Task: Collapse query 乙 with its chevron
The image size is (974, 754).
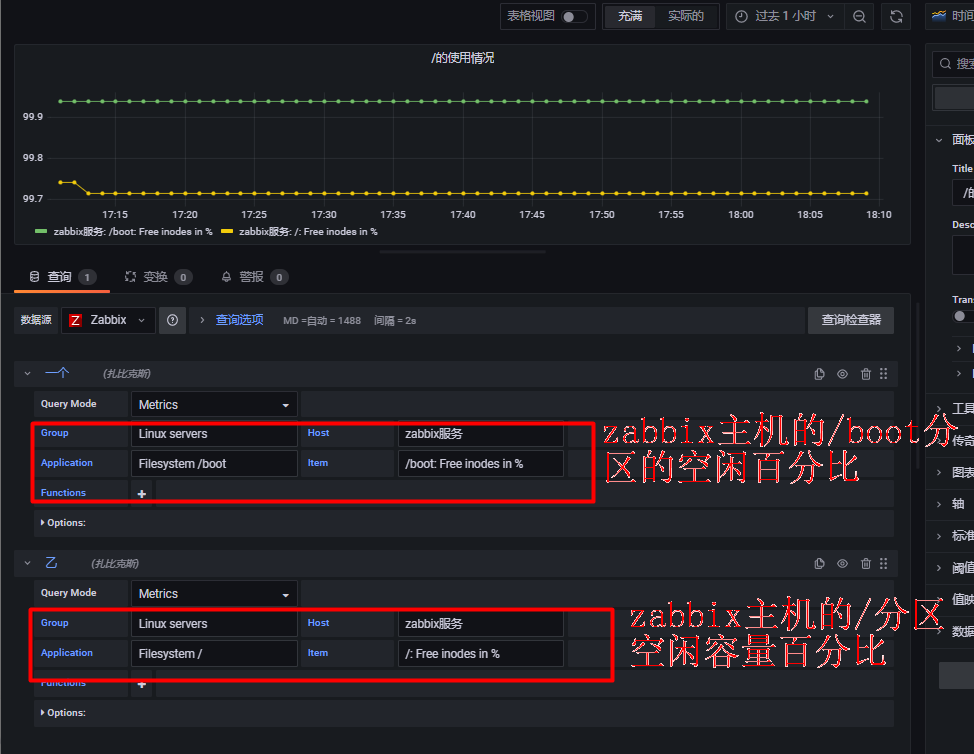Action: point(27,563)
